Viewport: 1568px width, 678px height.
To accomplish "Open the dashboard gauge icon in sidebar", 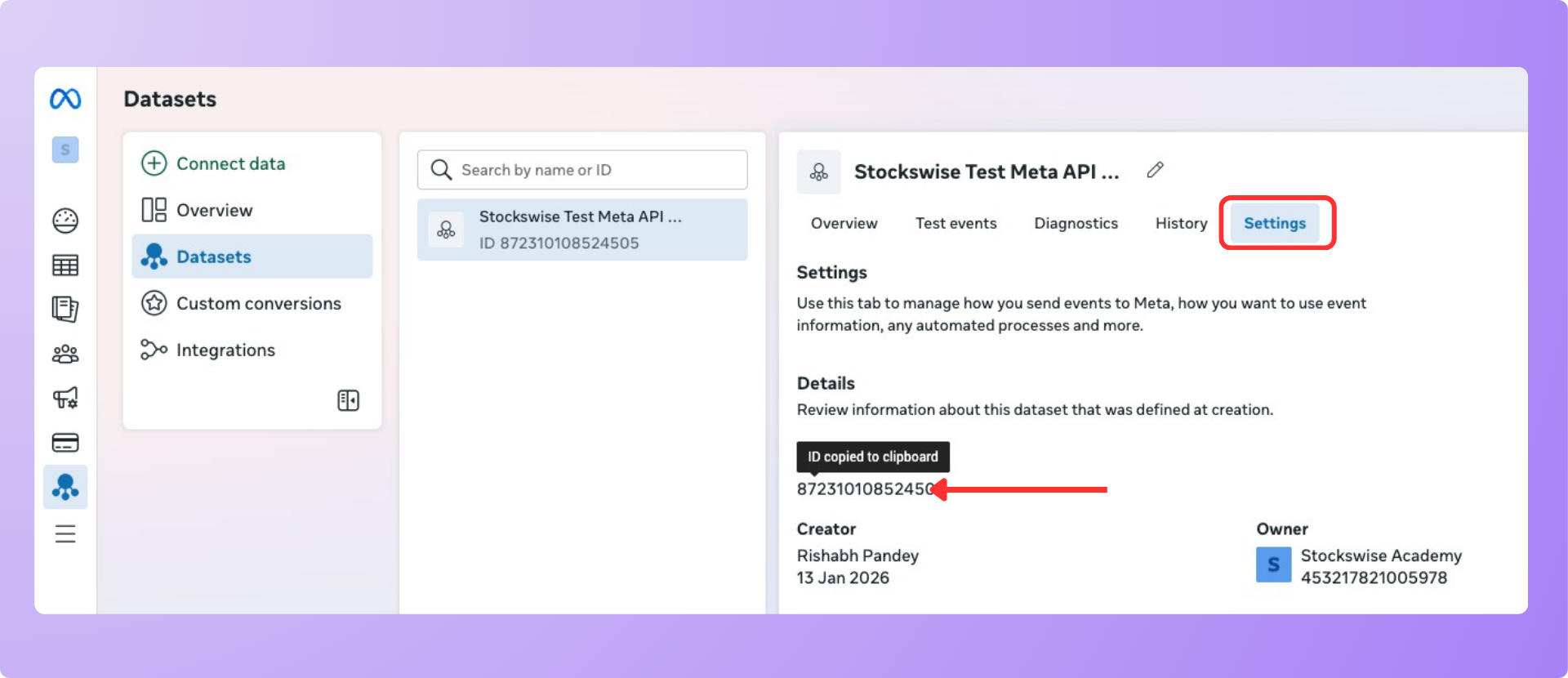I will (x=65, y=221).
